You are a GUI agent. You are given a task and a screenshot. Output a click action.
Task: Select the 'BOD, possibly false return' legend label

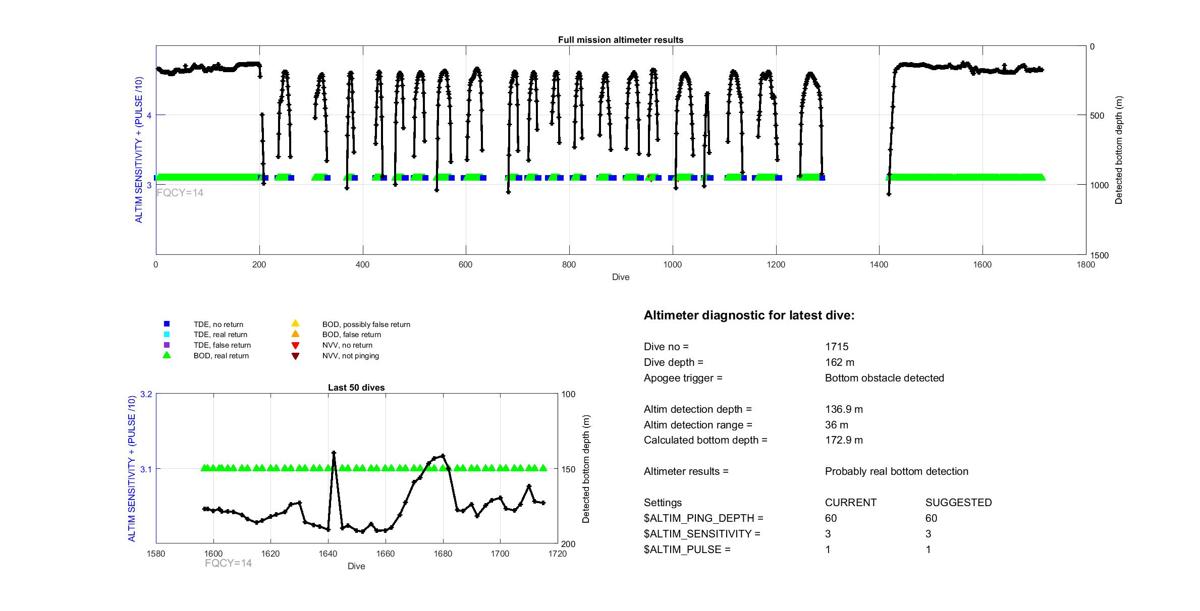[x=366, y=324]
